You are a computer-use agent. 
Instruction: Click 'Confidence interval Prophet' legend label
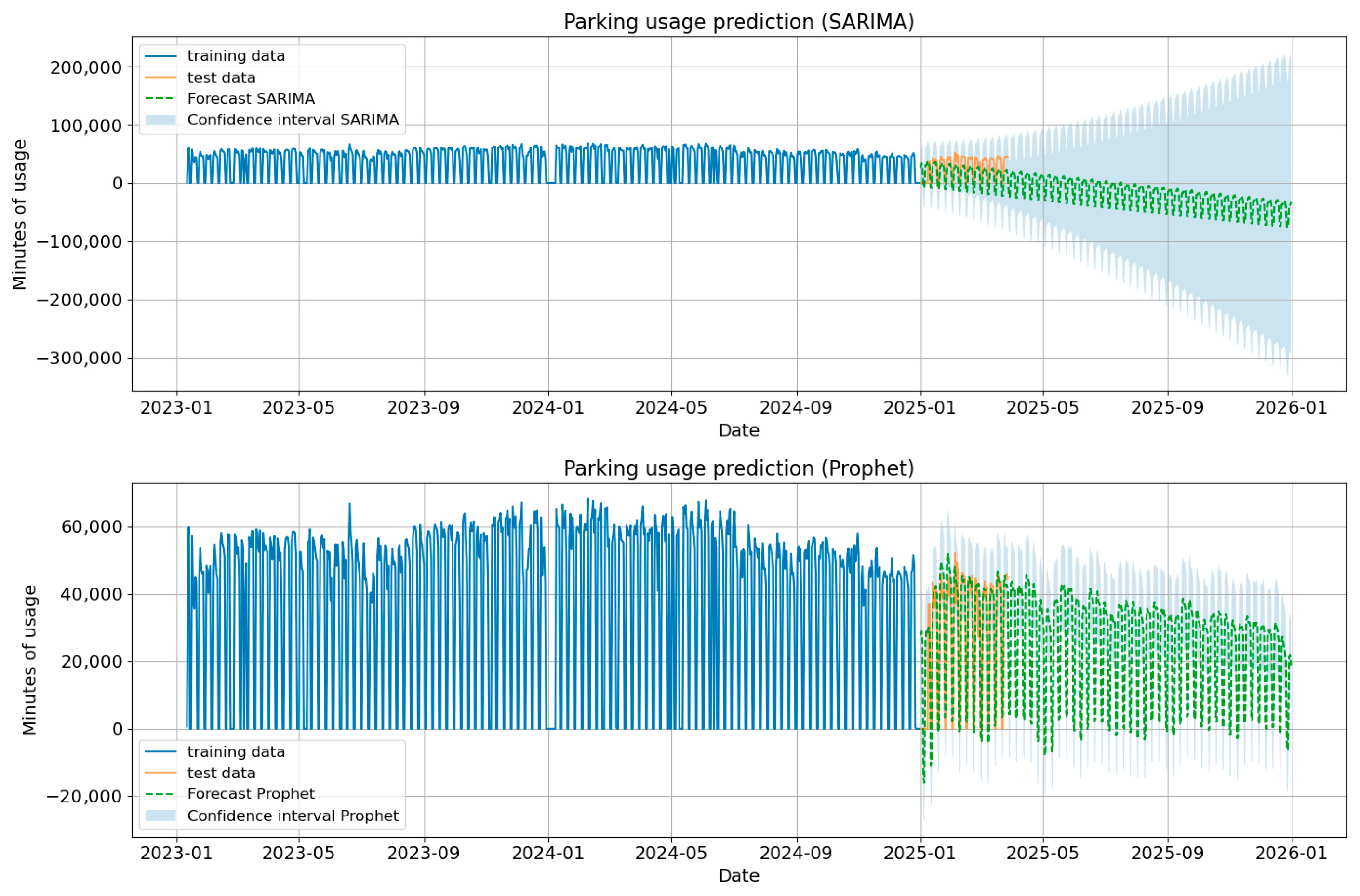293,816
